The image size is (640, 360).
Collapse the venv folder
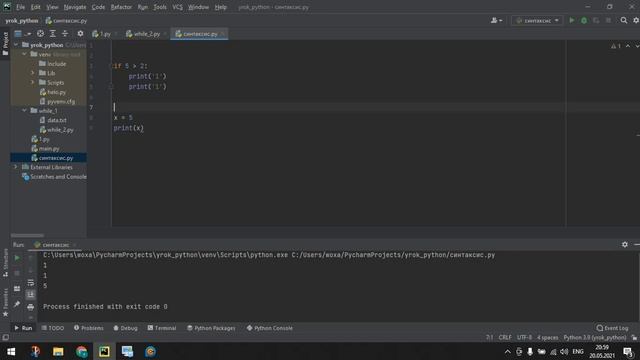tap(24, 54)
